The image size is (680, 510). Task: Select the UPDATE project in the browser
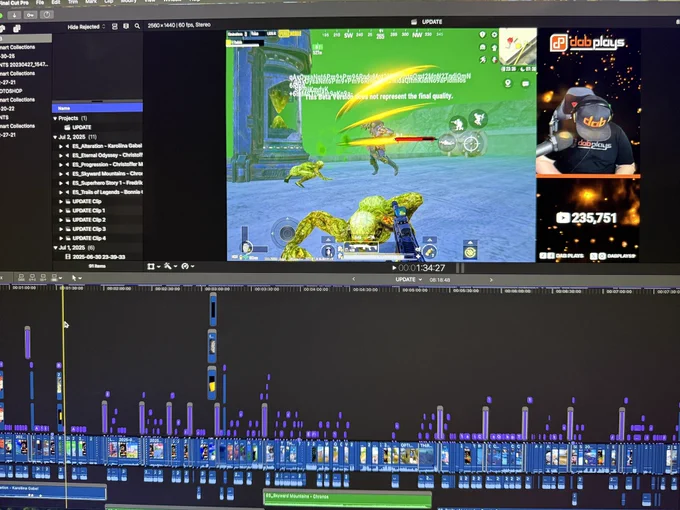click(x=78, y=128)
